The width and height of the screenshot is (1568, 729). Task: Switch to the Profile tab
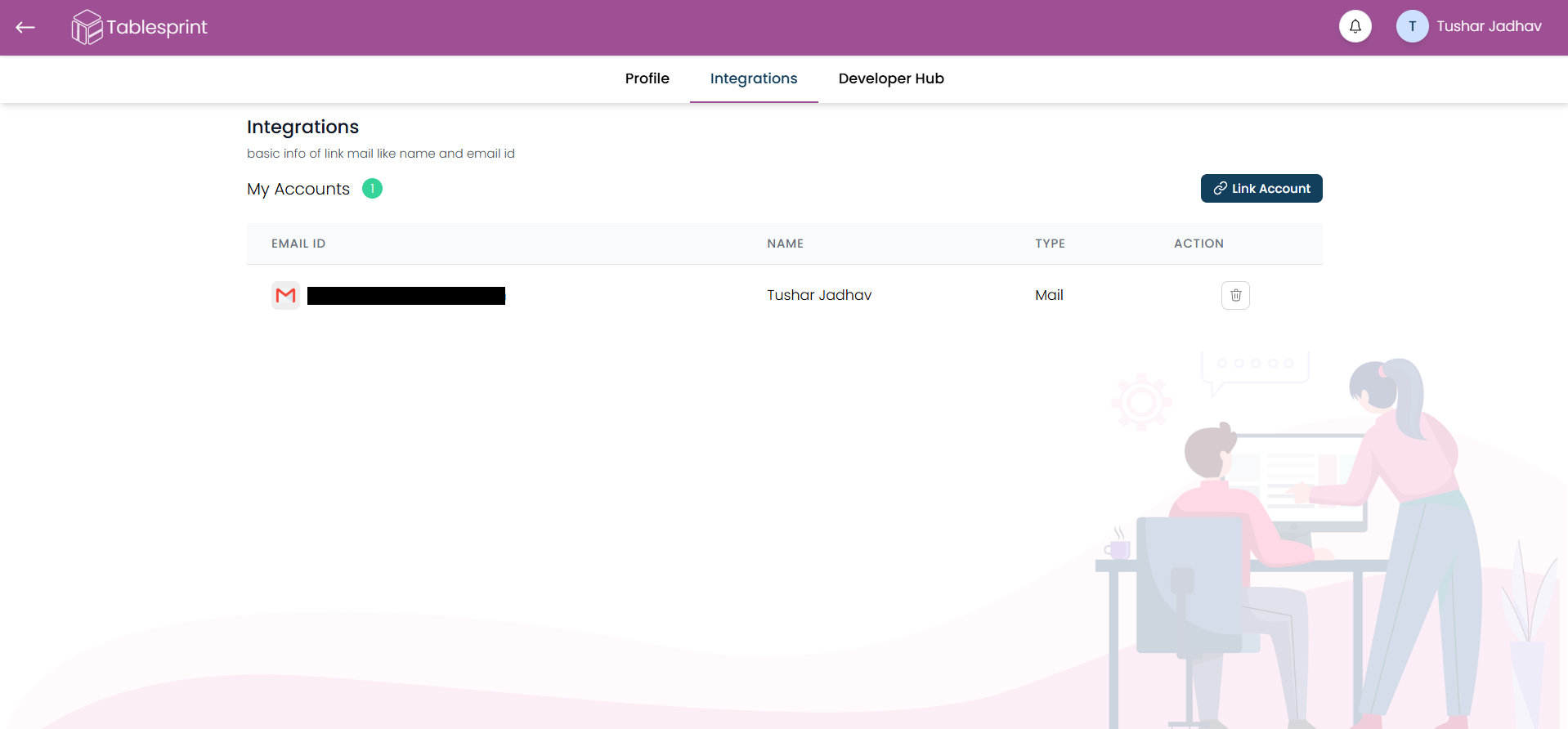pos(647,78)
